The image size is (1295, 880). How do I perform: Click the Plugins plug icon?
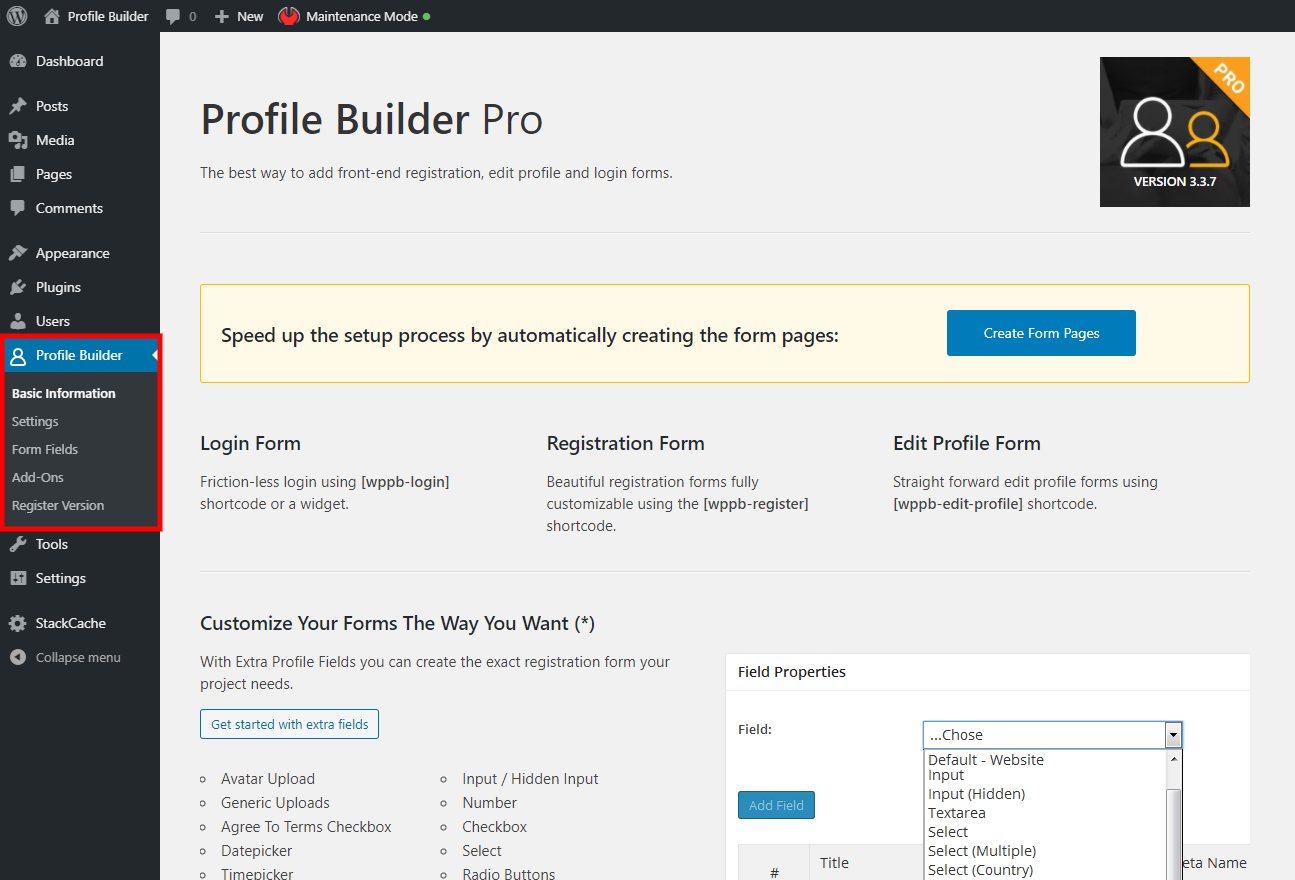(18, 287)
